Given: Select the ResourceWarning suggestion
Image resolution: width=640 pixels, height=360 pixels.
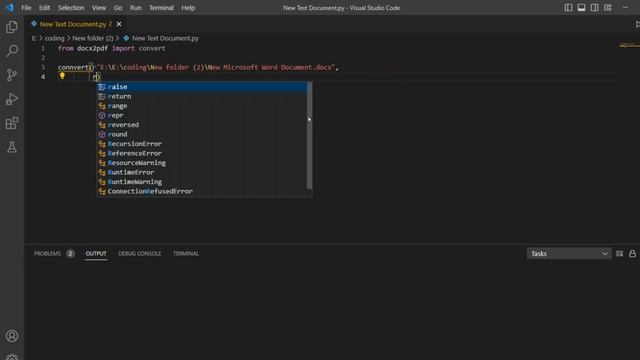Looking at the screenshot, I should pos(202,162).
